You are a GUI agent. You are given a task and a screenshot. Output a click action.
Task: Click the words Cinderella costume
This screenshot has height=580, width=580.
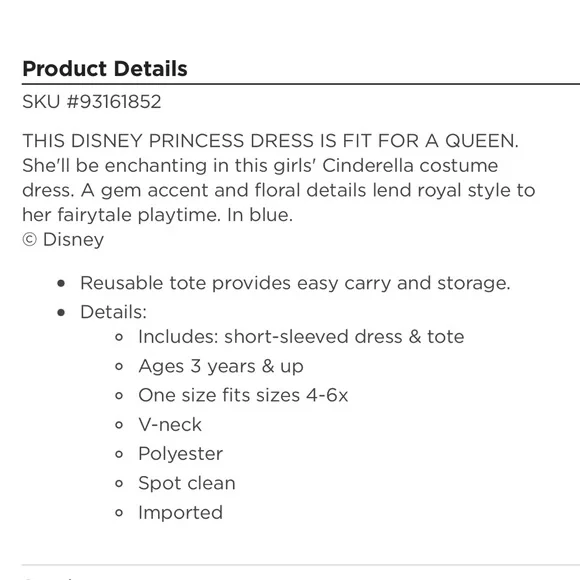pyautogui.click(x=410, y=165)
